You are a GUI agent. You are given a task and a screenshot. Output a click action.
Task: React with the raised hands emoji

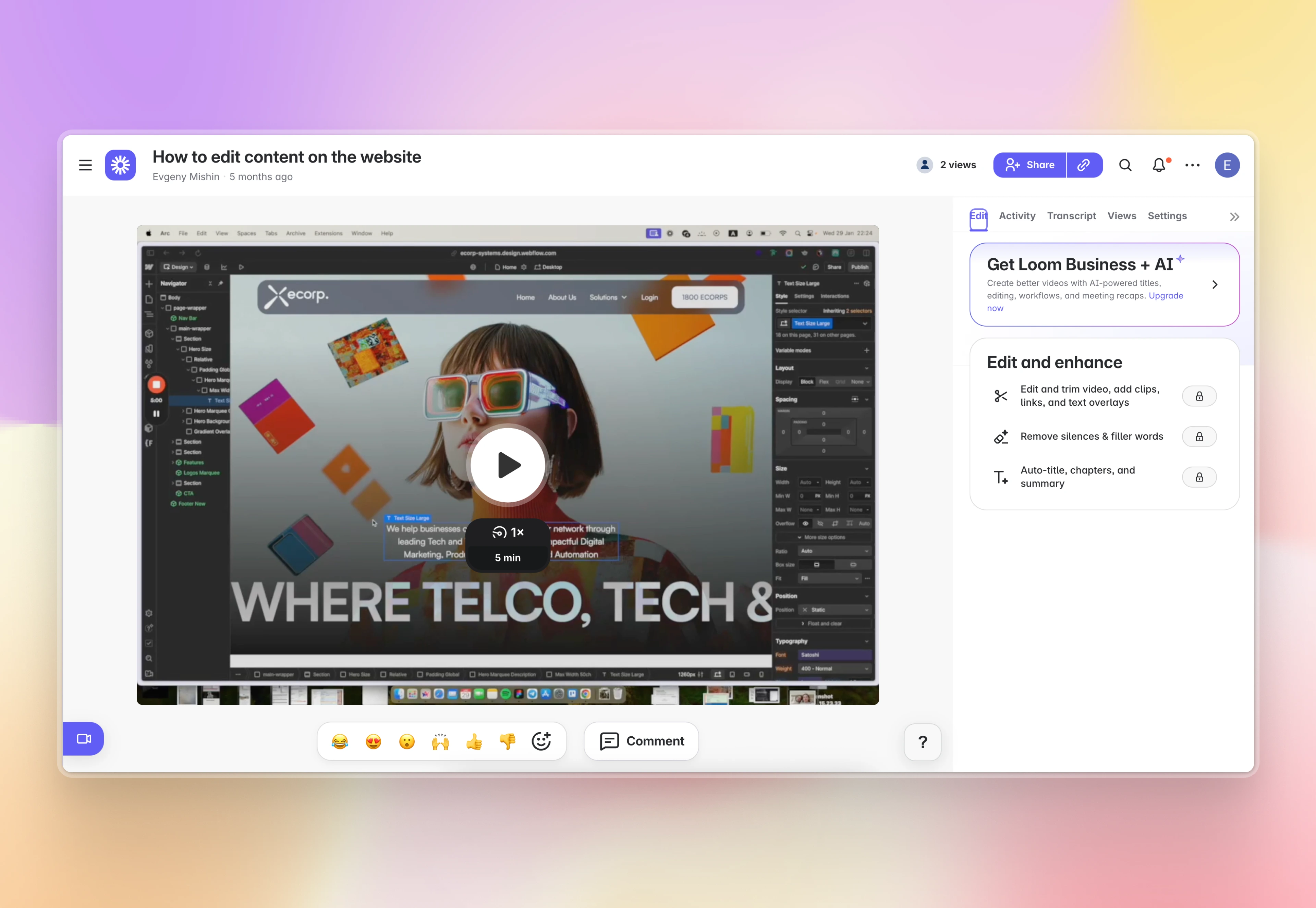[x=440, y=742]
